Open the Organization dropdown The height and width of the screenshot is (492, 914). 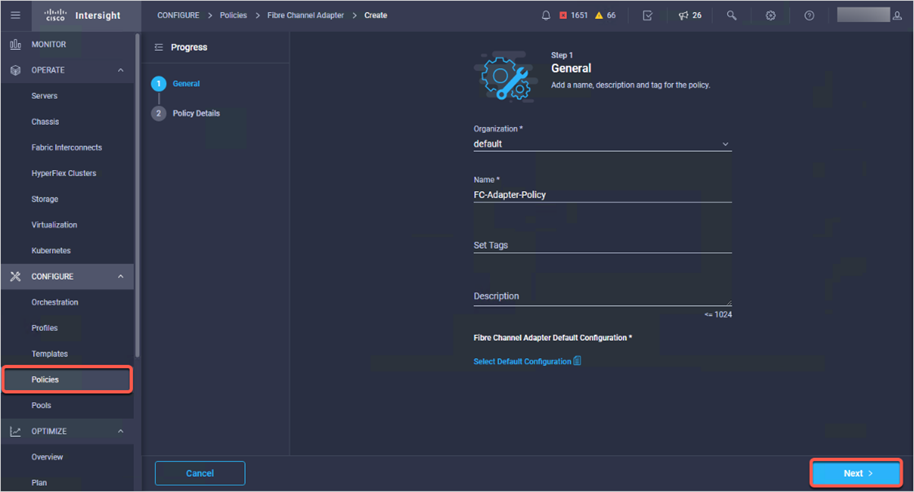click(602, 144)
